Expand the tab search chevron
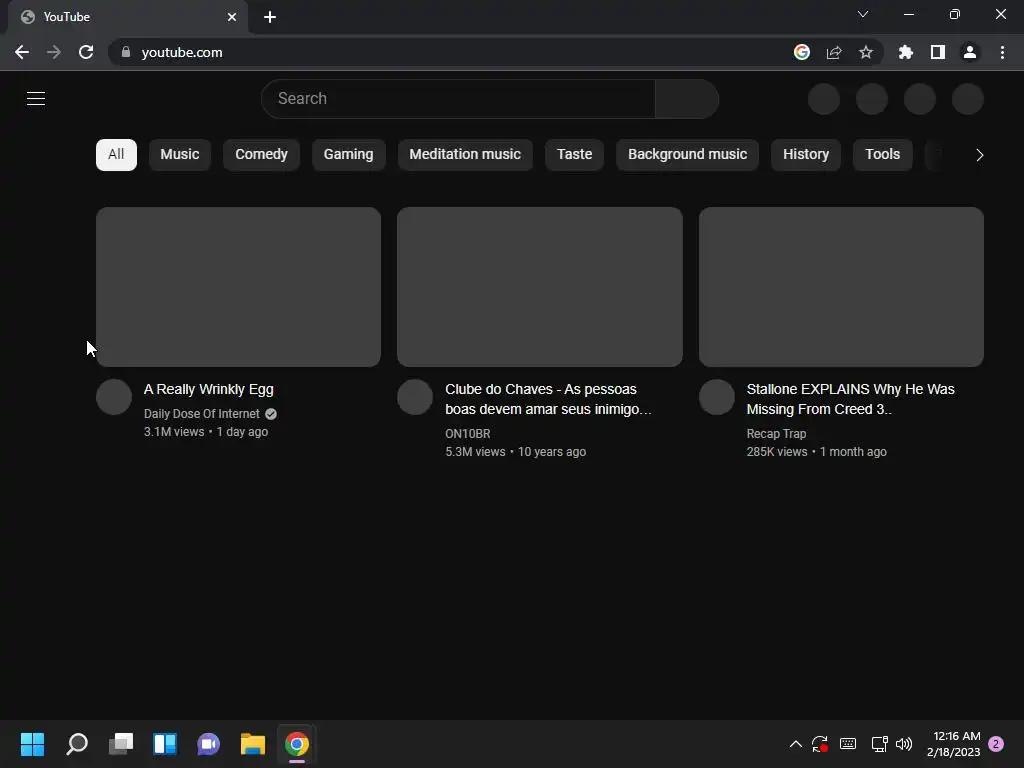Screen dimensions: 1024x768 [863, 14]
